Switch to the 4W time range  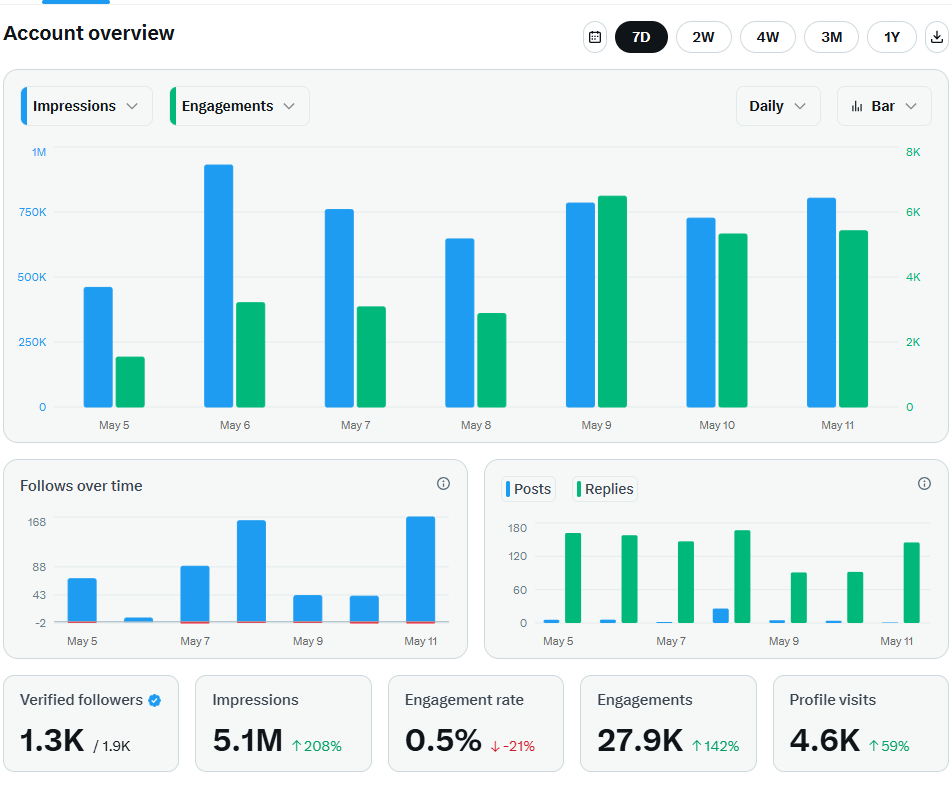[x=768, y=37]
